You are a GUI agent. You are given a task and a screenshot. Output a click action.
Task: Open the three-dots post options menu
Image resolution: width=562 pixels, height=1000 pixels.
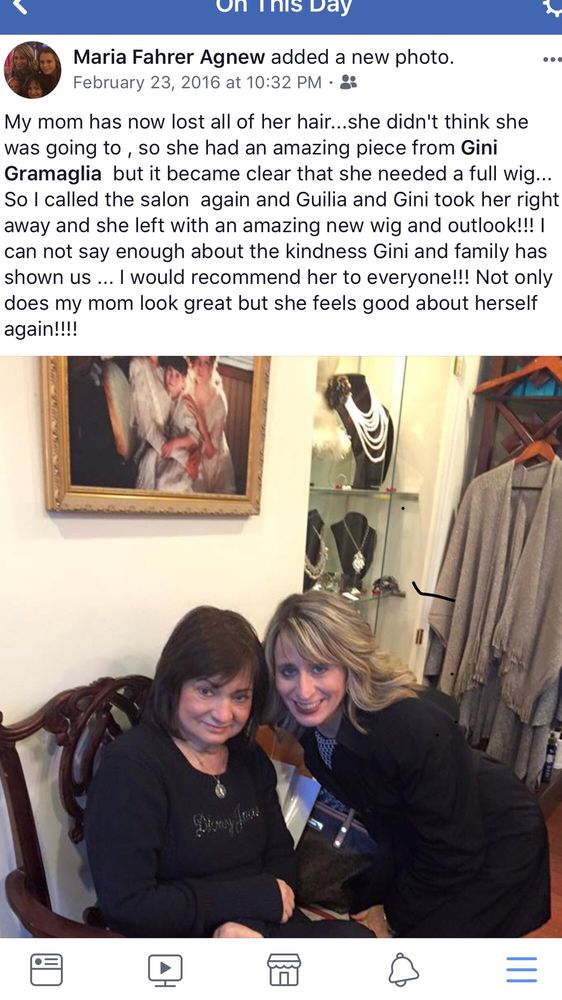point(552,60)
